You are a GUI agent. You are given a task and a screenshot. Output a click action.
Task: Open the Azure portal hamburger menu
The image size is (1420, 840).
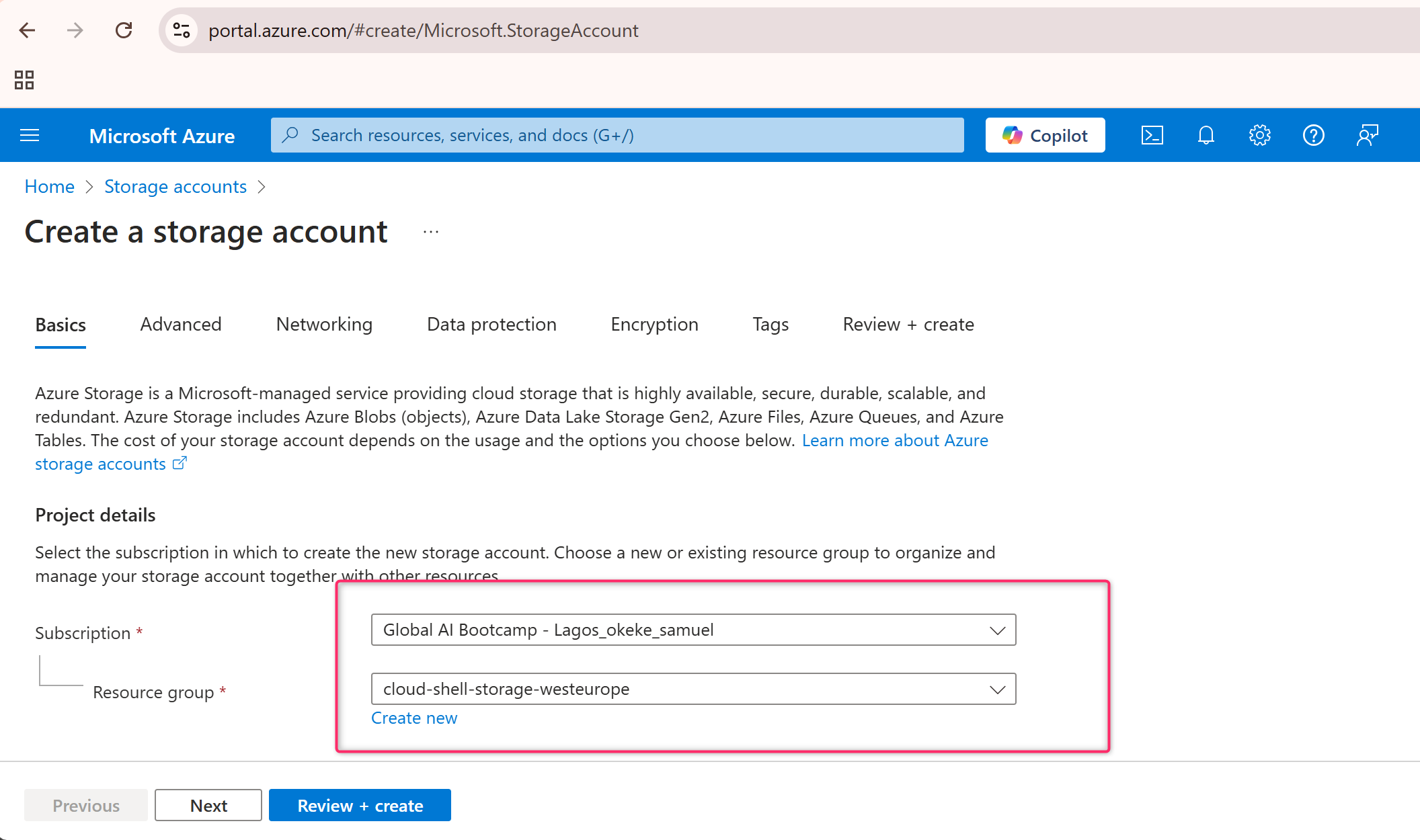30,136
